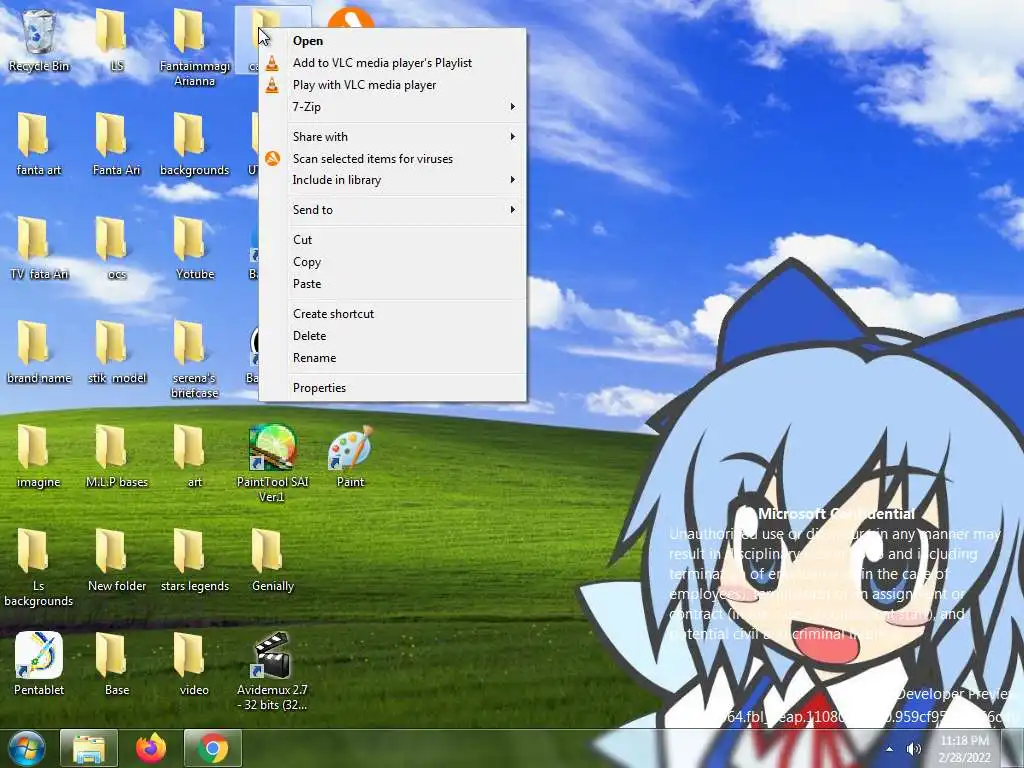Viewport: 1024px width, 768px height.
Task: Expand the 7-Zip submenu
Action: pos(392,106)
